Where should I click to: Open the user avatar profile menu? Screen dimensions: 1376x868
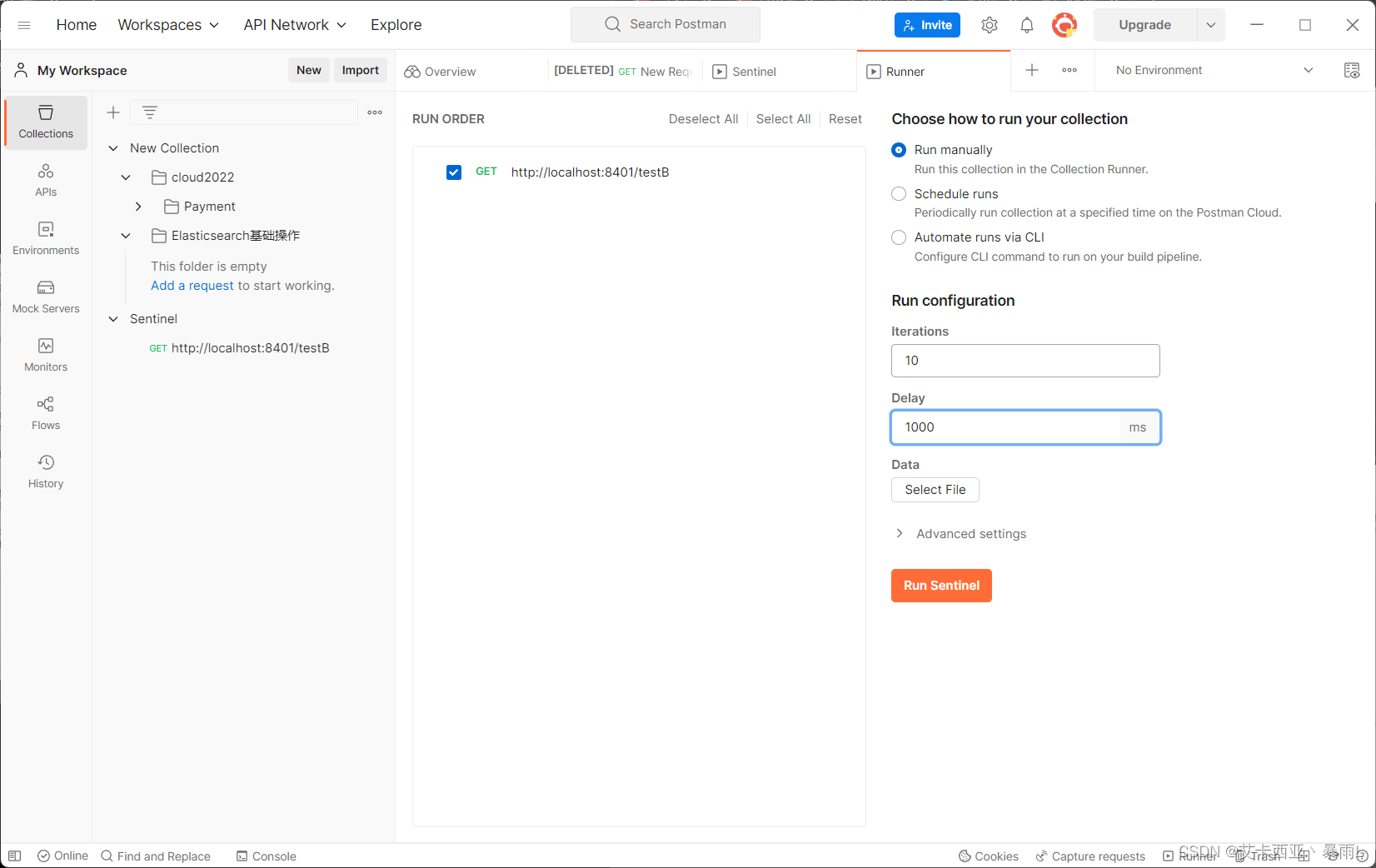point(1064,25)
